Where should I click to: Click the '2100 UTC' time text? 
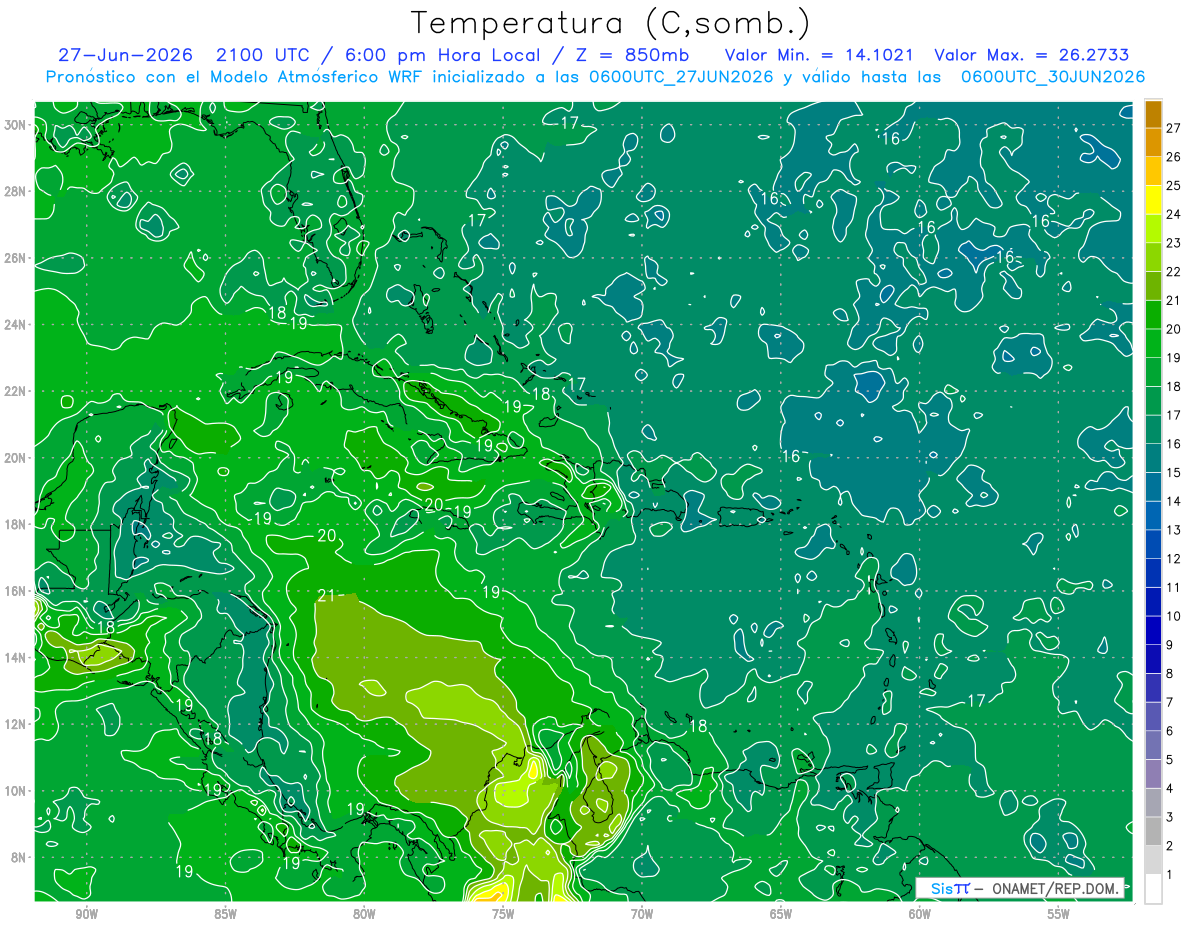[265, 55]
